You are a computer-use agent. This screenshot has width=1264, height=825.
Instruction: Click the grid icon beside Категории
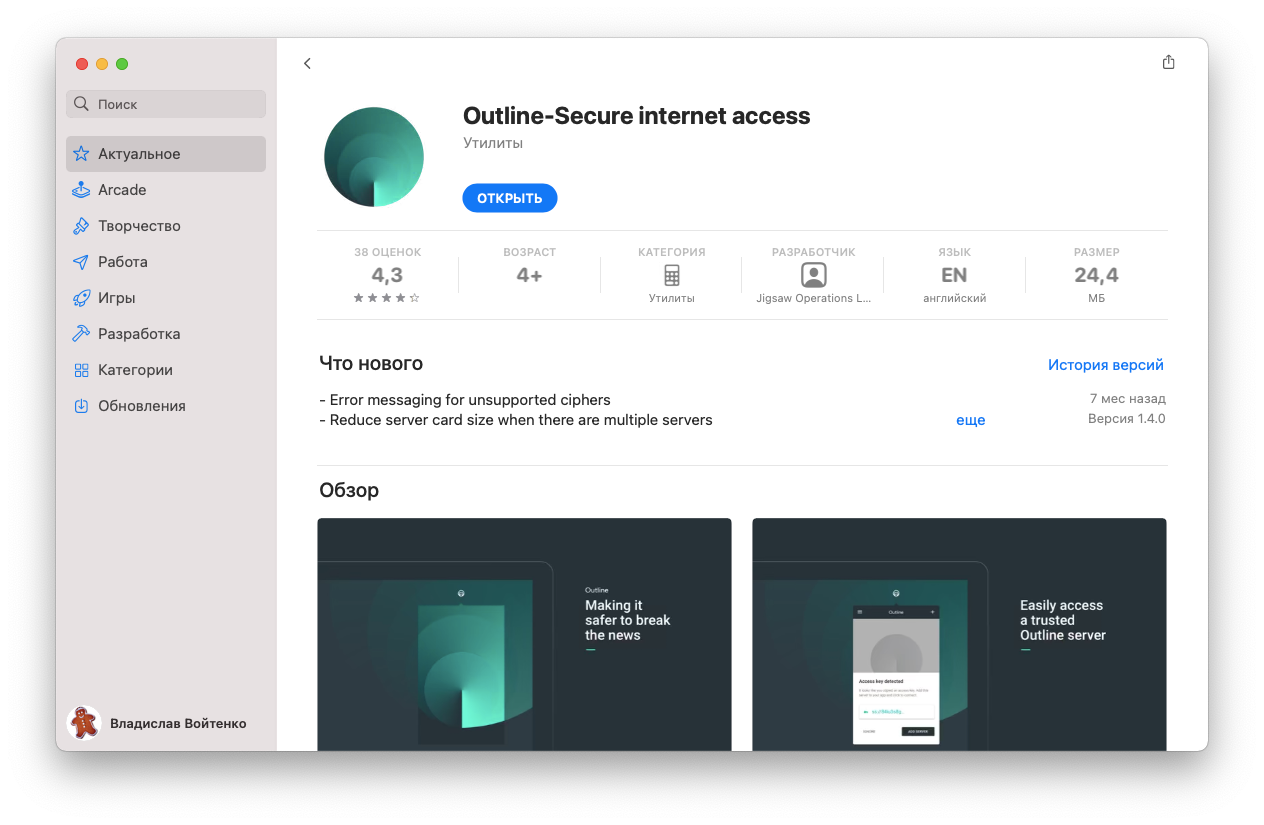82,370
